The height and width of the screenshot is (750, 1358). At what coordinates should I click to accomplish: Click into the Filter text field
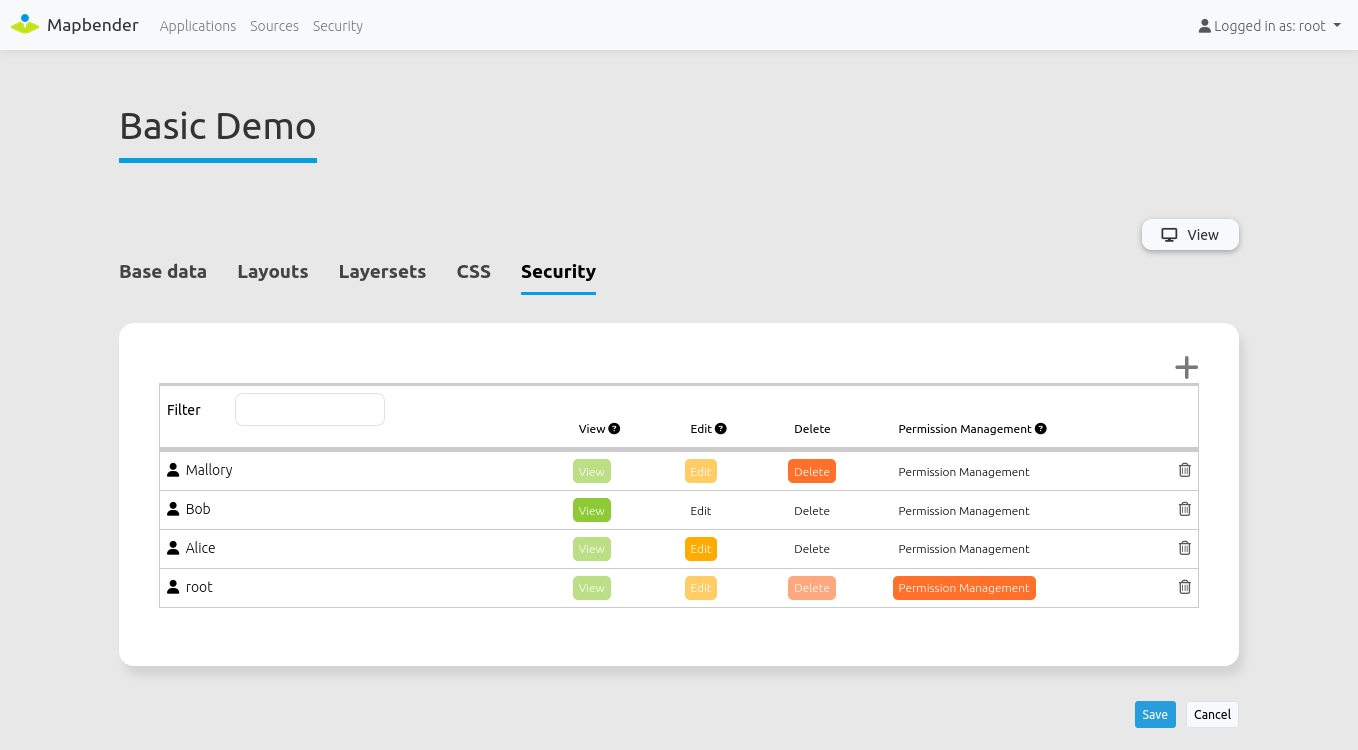coord(310,410)
